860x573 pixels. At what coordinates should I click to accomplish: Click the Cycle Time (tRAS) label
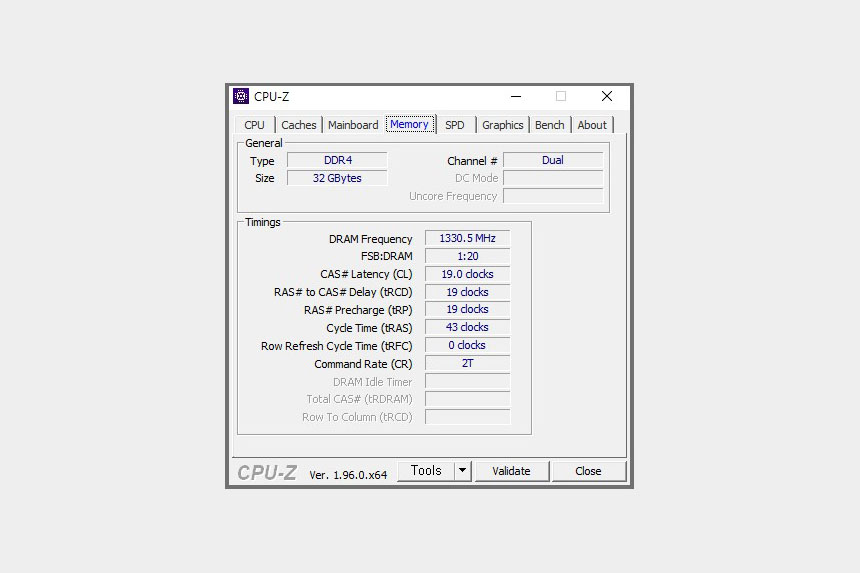click(369, 328)
